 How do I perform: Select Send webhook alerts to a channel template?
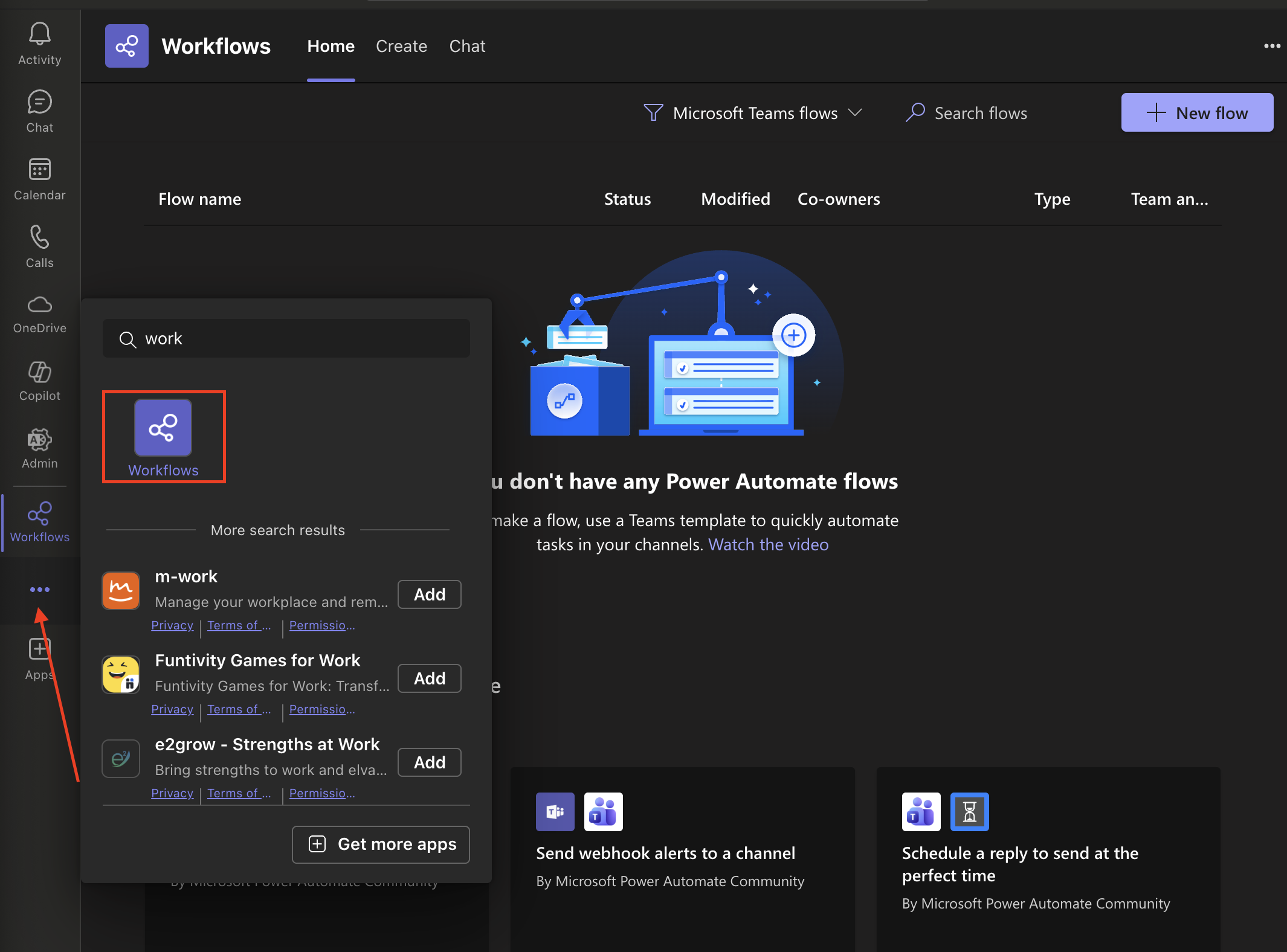(x=665, y=853)
